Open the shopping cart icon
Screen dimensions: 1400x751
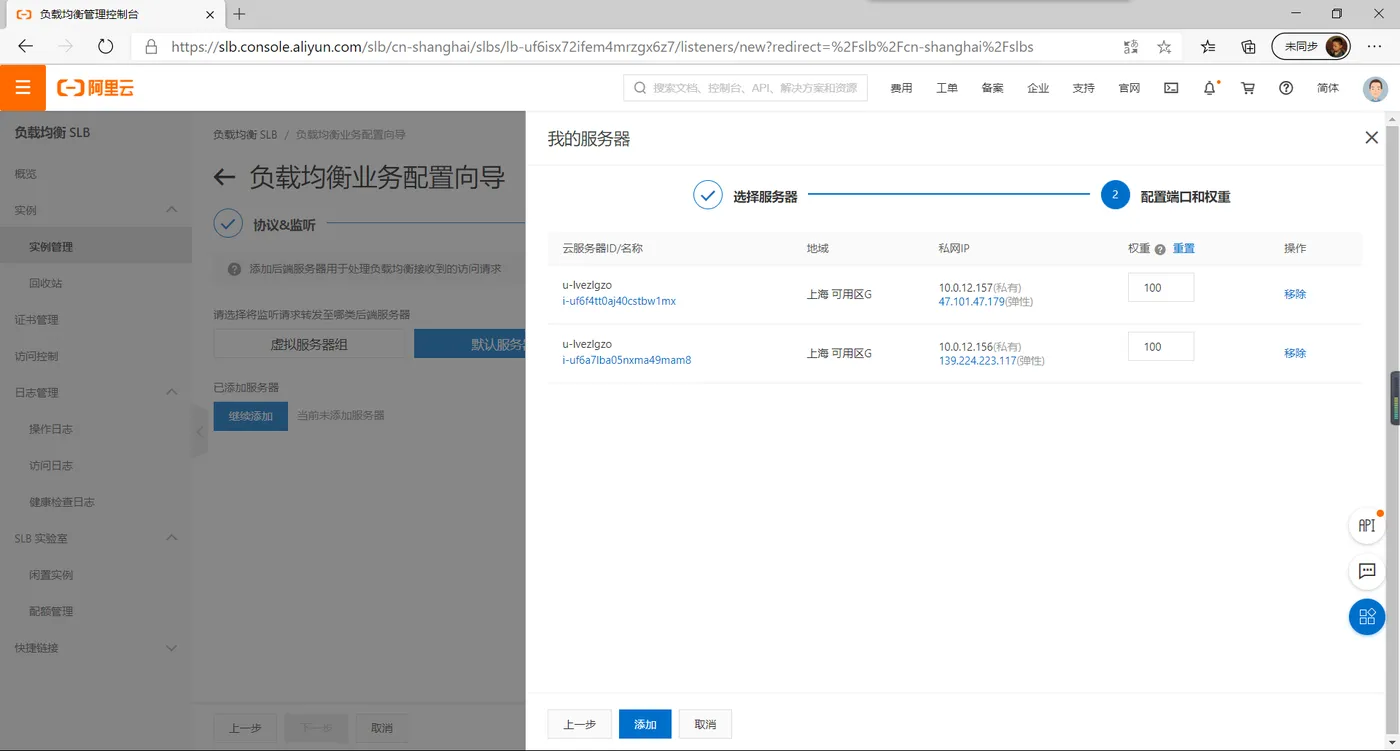click(x=1248, y=88)
